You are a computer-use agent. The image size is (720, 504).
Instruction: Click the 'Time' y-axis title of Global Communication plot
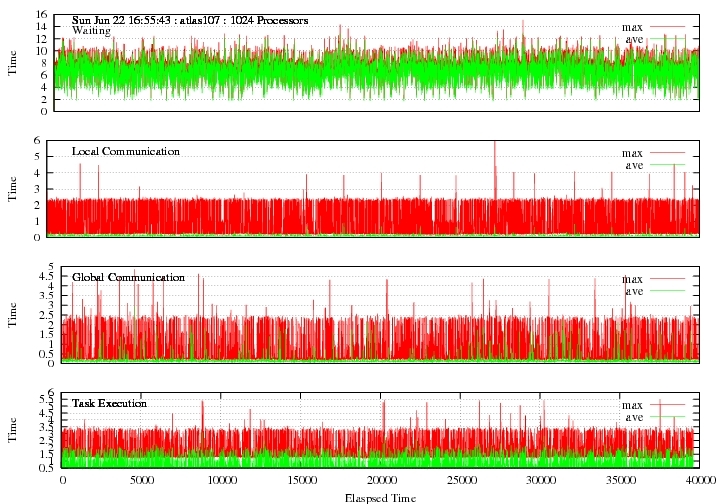tap(12, 315)
